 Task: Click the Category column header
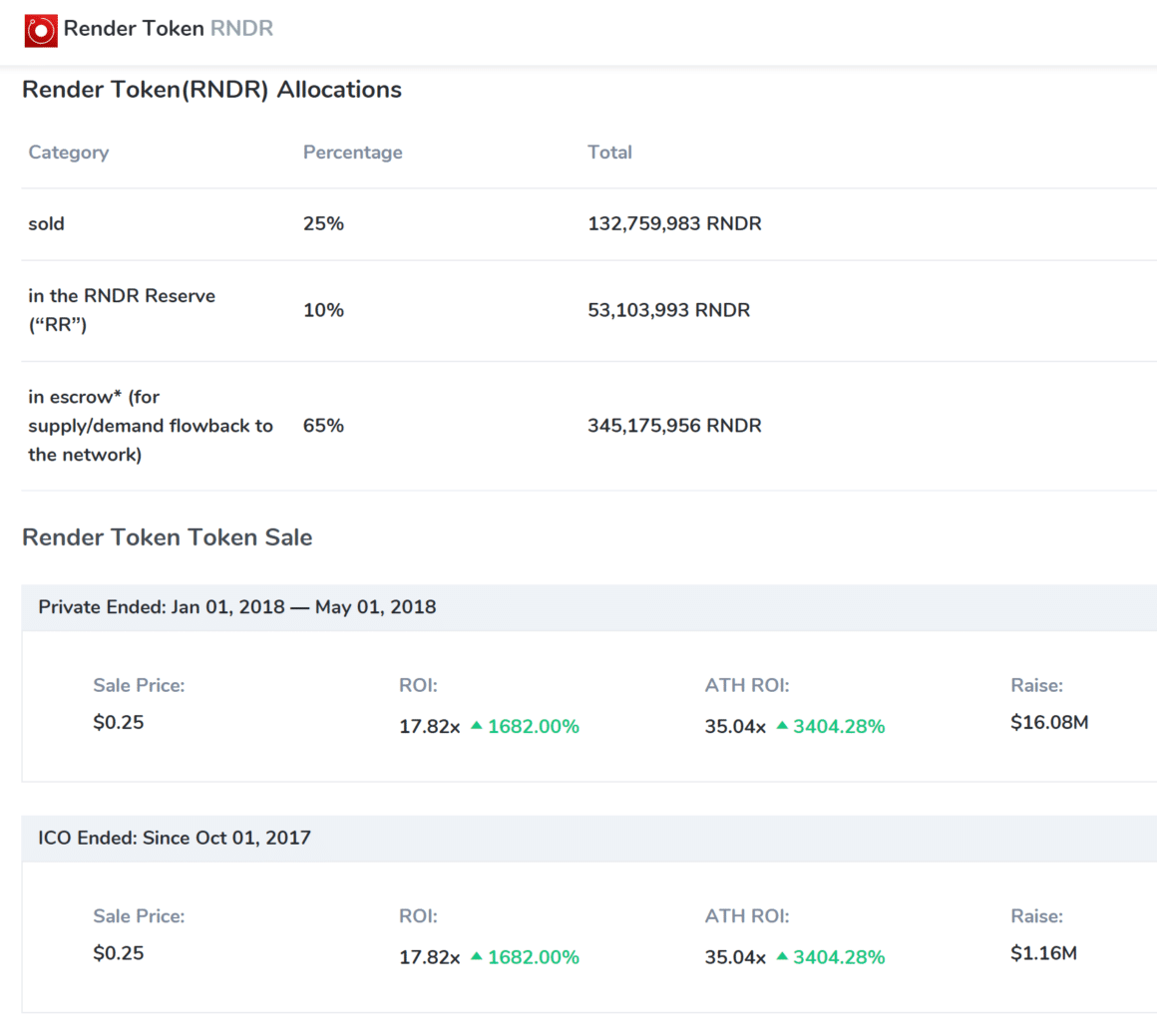(68, 153)
